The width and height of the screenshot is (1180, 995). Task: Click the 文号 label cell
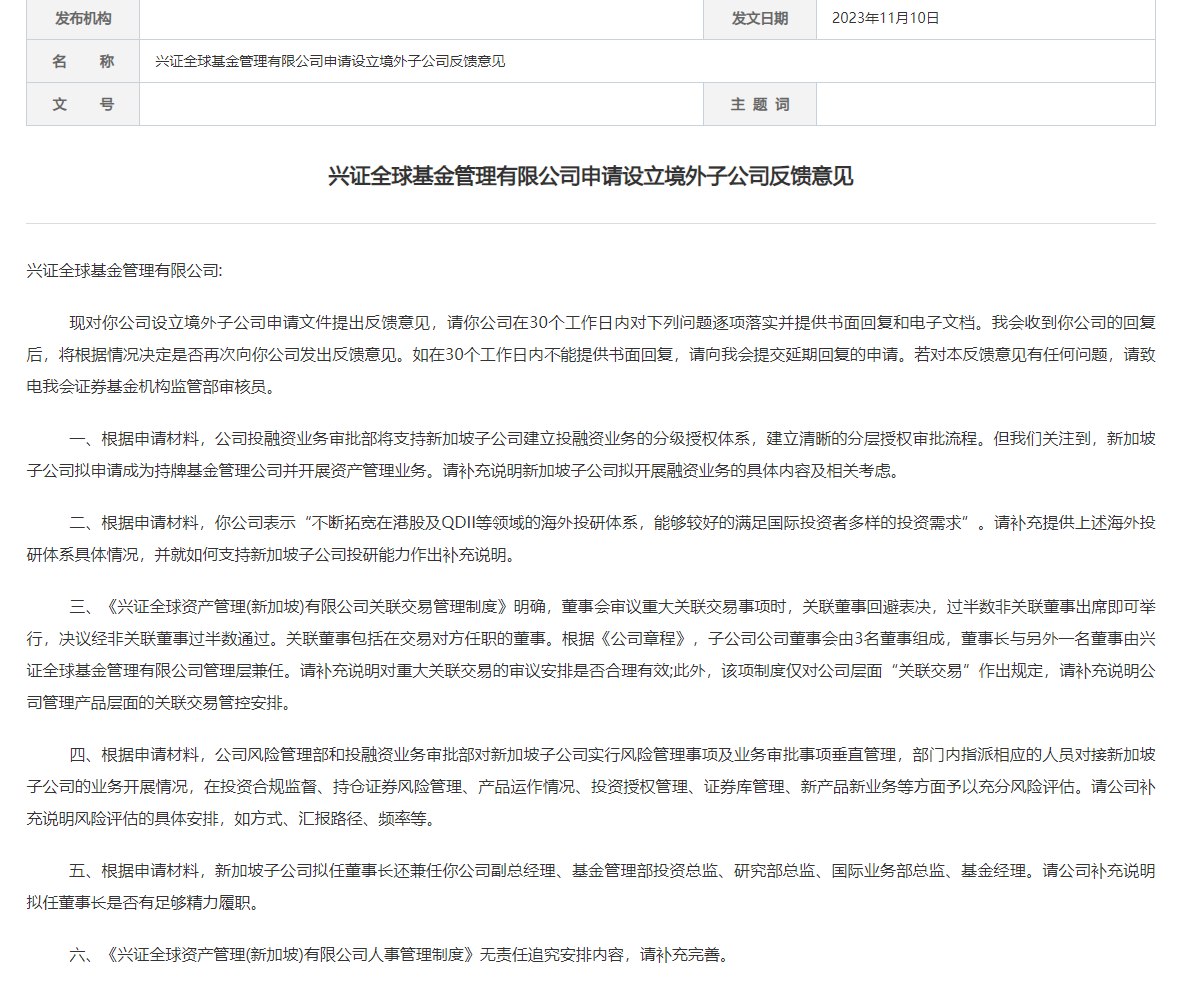tap(83, 104)
